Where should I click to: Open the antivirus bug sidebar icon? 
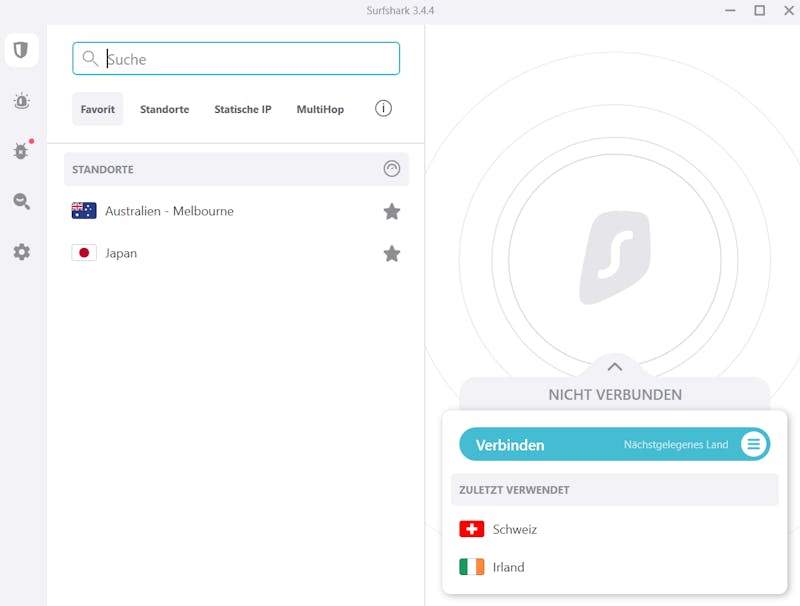(x=21, y=151)
